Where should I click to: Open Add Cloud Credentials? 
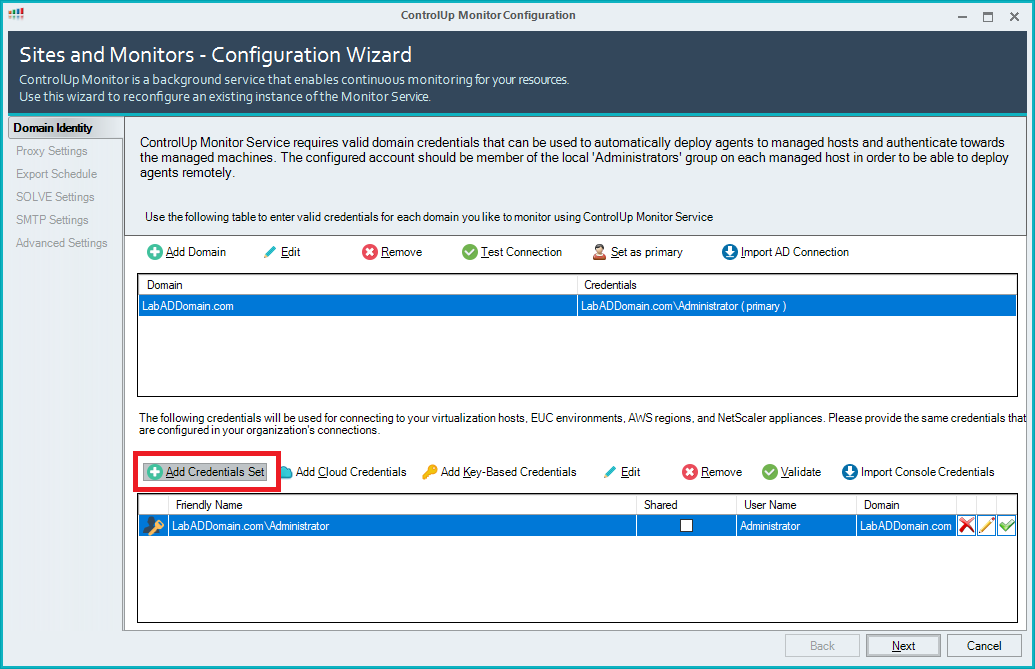click(x=342, y=472)
